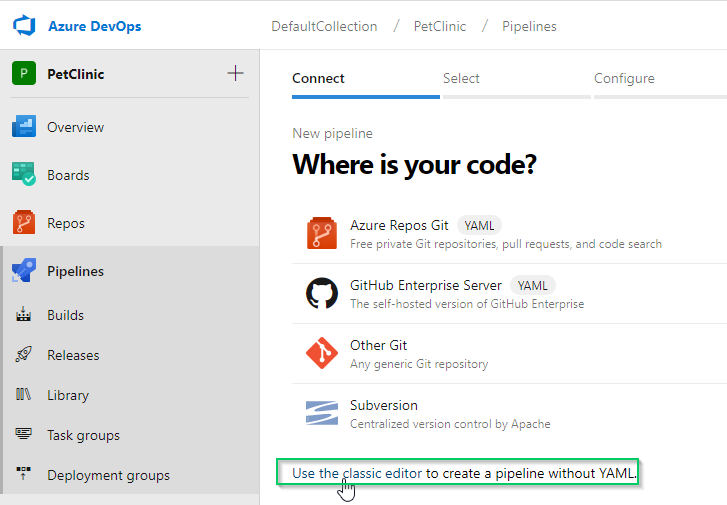This screenshot has width=727, height=505.
Task: Click the Repos icon in sidebar
Action: coord(24,223)
